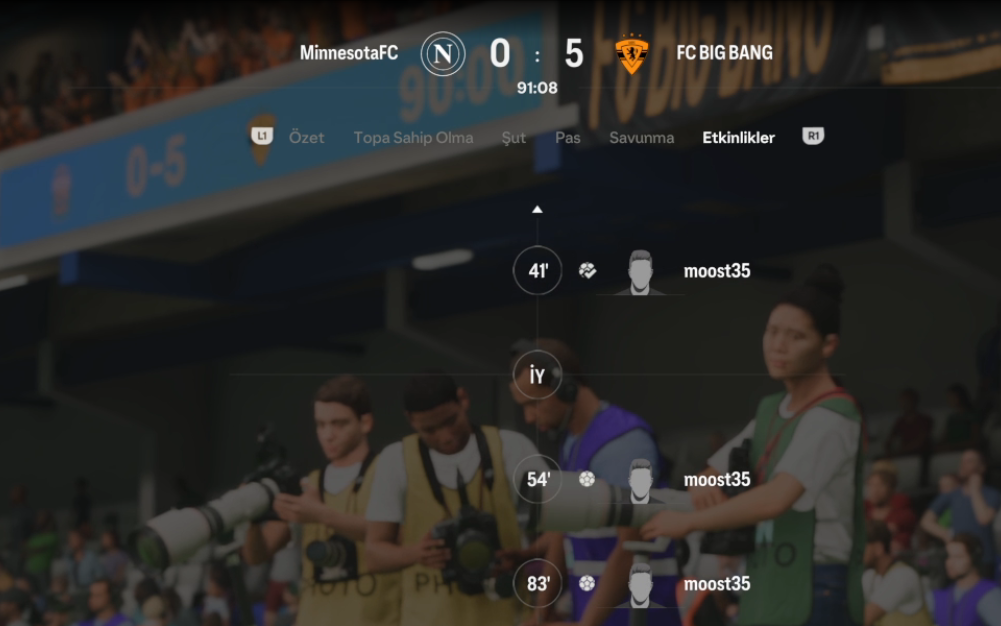Click the Napoli N club crest

coord(443,54)
